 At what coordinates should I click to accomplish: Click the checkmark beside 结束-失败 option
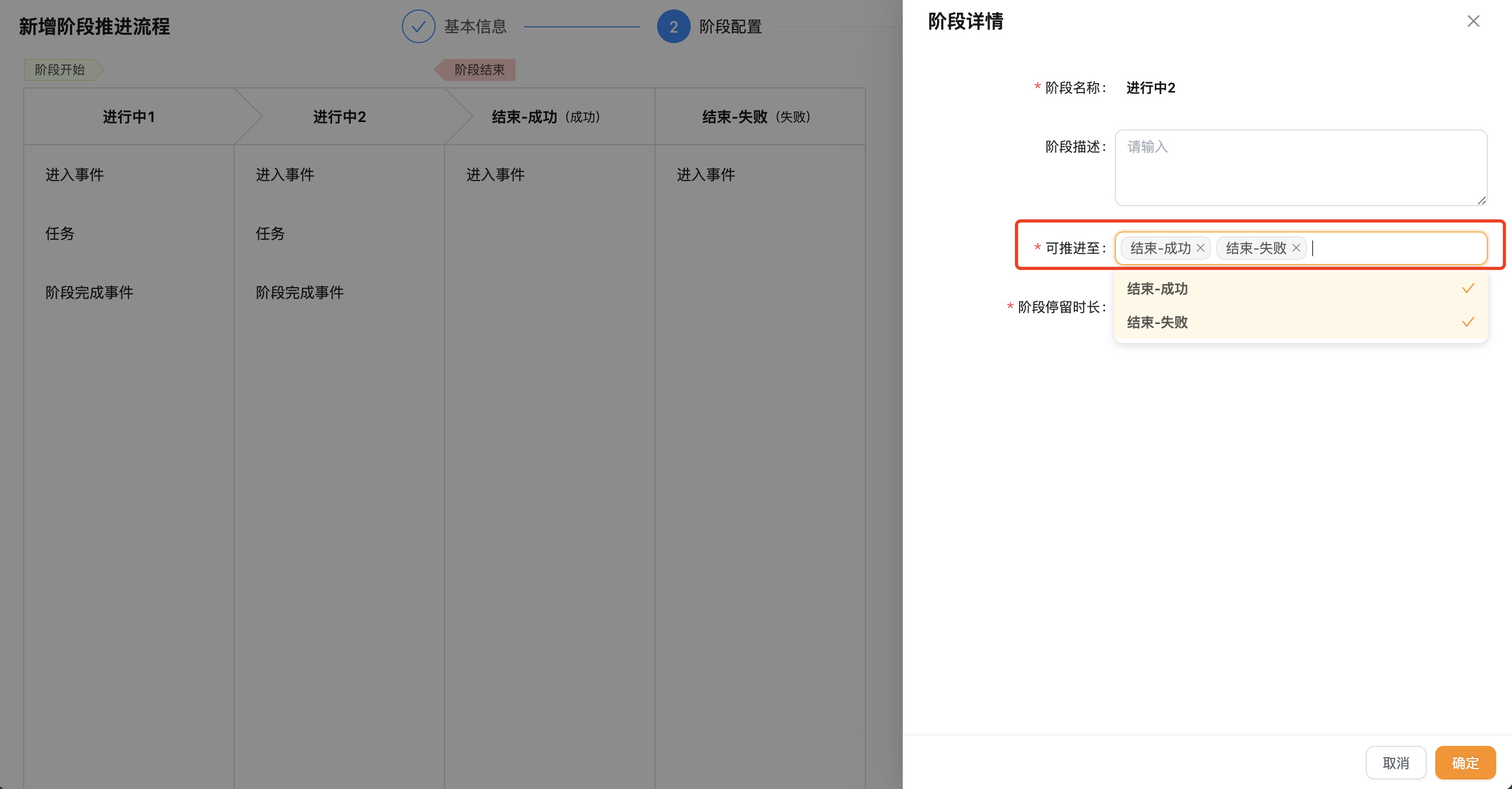pos(1467,322)
